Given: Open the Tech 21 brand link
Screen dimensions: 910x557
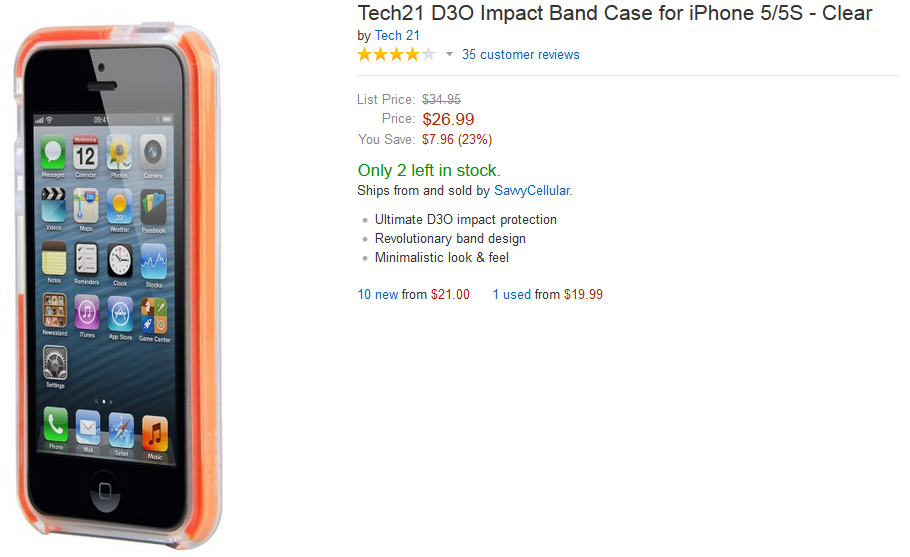Looking at the screenshot, I should point(397,35).
